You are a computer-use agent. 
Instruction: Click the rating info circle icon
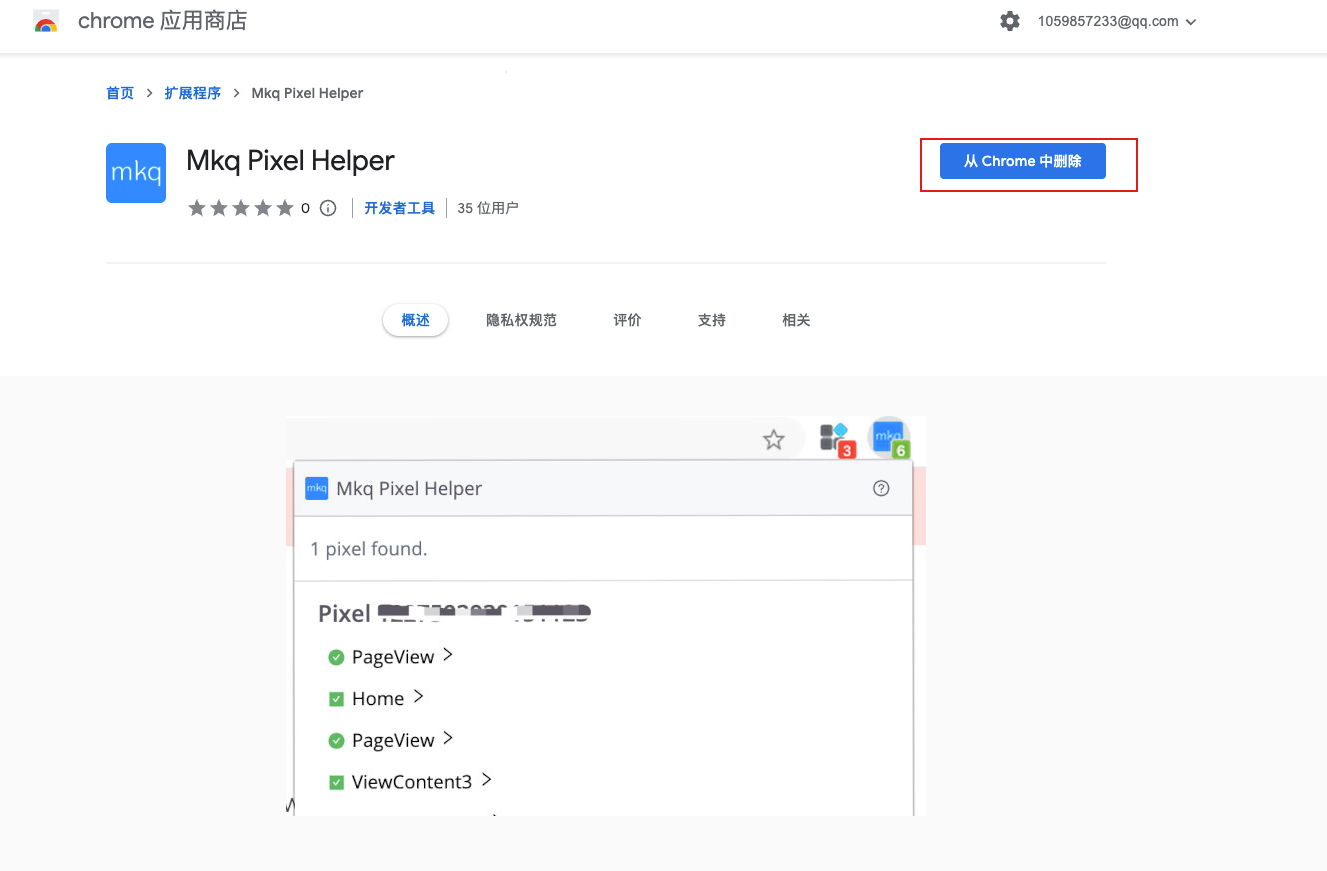click(x=328, y=208)
